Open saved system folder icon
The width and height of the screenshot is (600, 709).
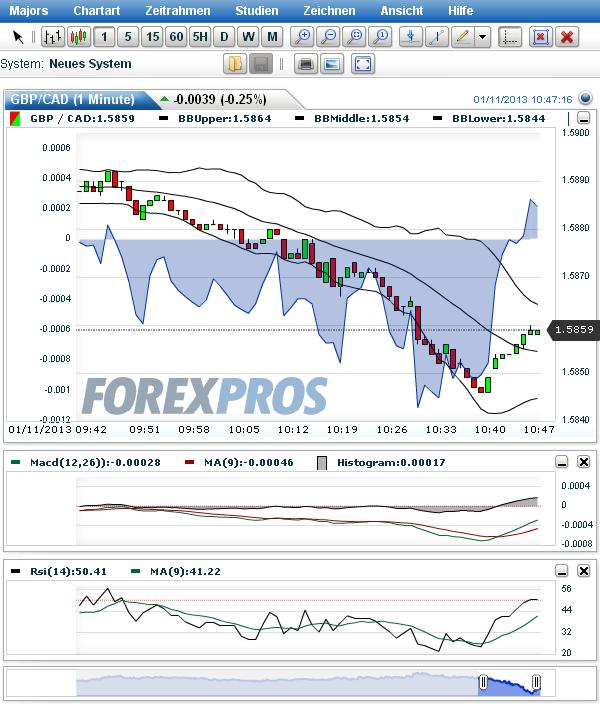235,64
